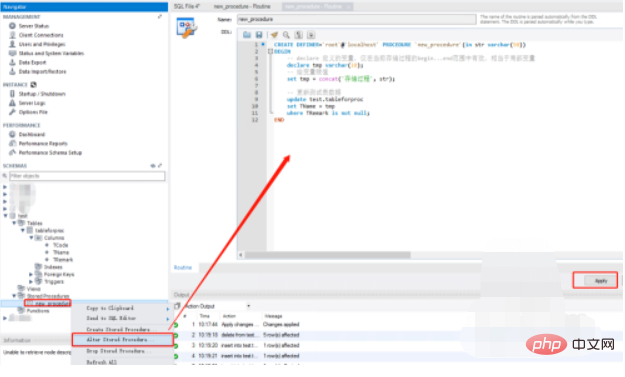
Task: Click the copy icon next to Action Output
Action: pos(177,306)
